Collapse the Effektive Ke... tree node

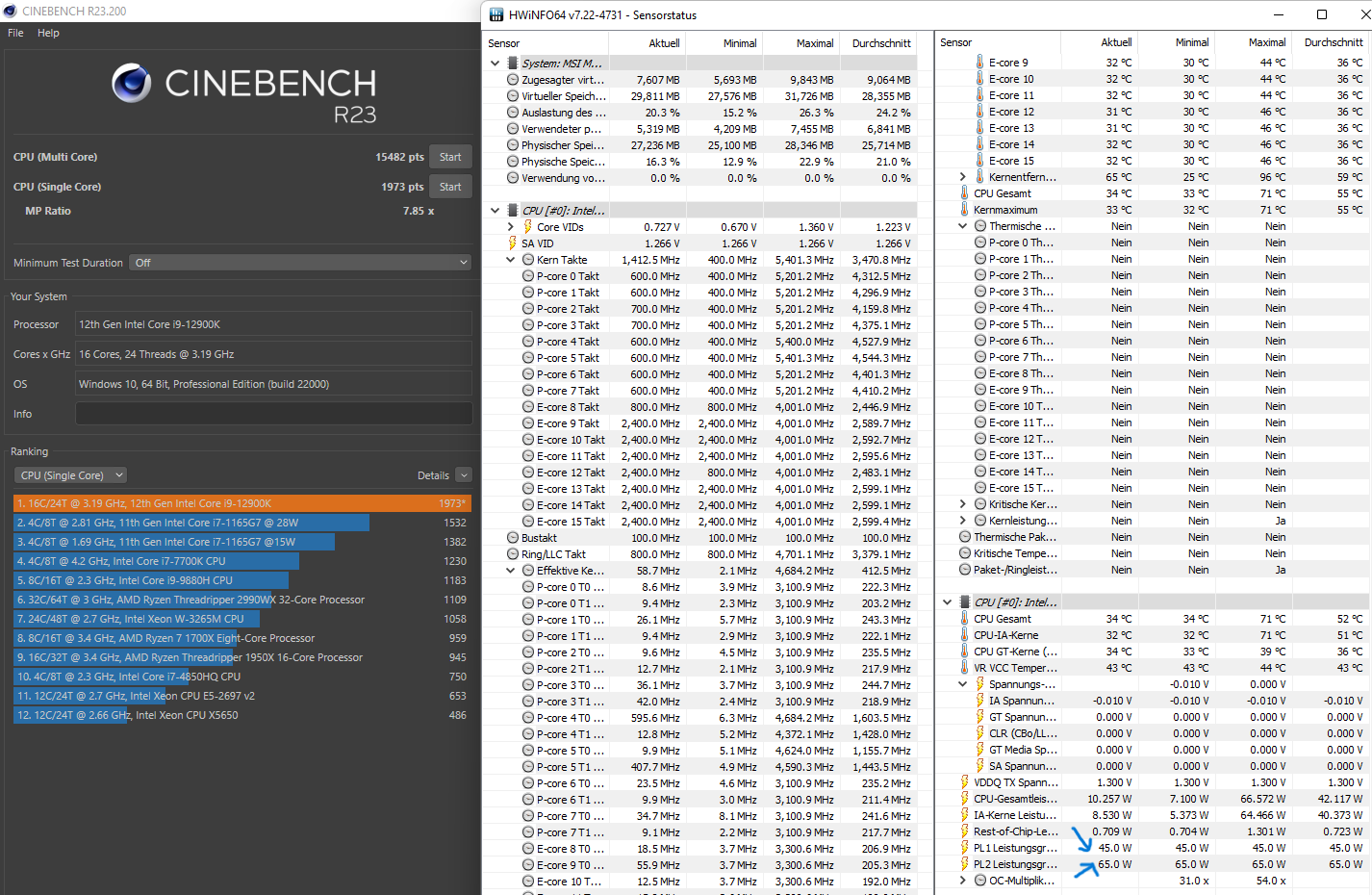[x=511, y=571]
